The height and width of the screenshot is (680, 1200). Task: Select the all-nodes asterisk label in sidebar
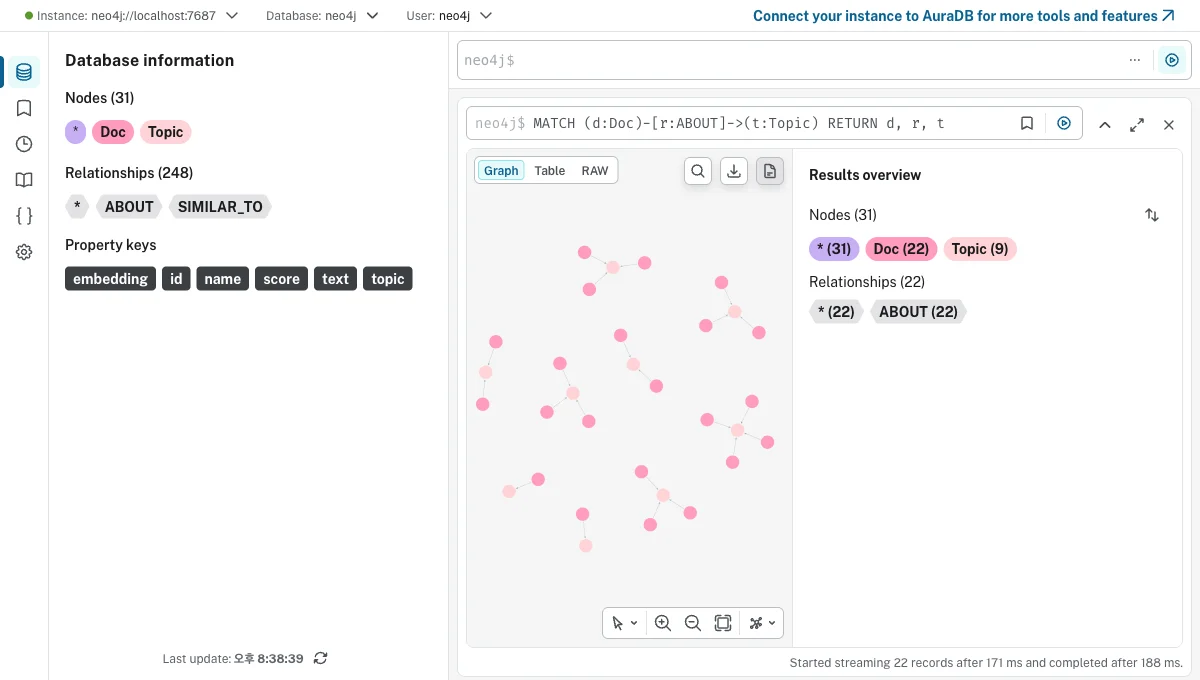pyautogui.click(x=76, y=132)
